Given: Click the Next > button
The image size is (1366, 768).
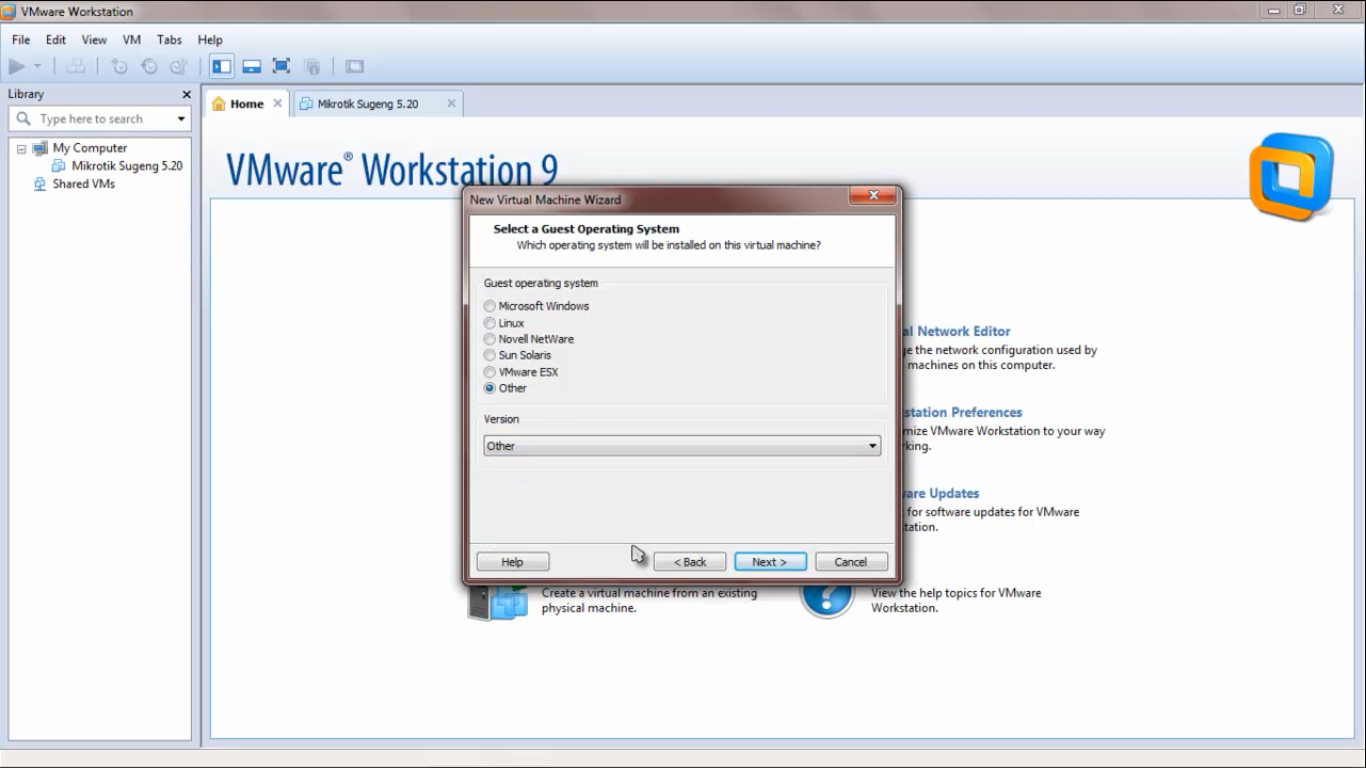Looking at the screenshot, I should pos(770,562).
